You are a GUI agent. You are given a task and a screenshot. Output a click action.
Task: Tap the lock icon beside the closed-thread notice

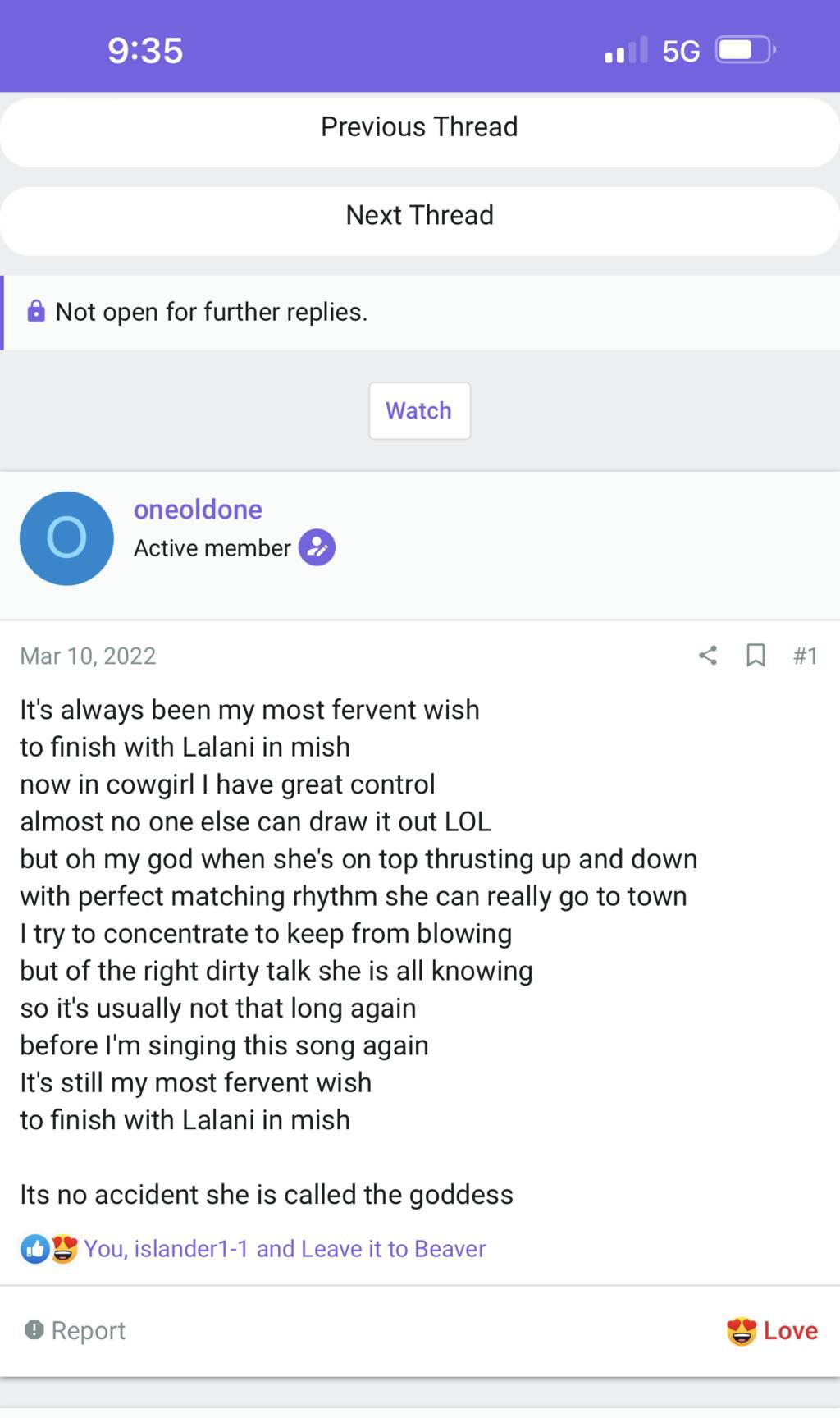coord(36,312)
